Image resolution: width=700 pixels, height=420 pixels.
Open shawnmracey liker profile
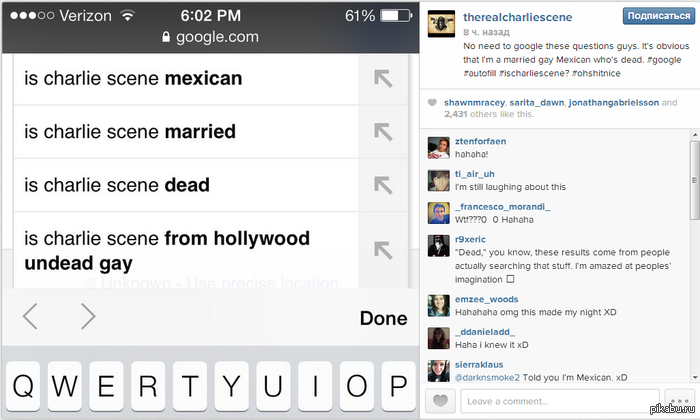click(x=474, y=103)
